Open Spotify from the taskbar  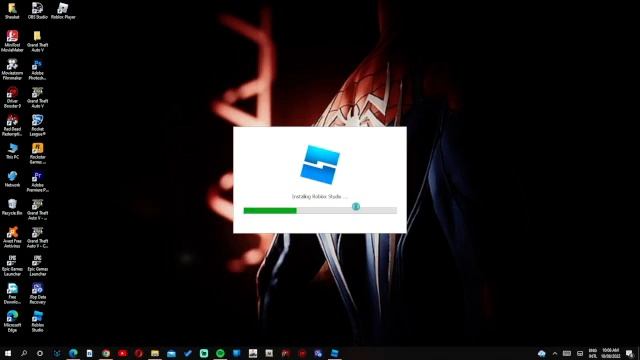220,353
